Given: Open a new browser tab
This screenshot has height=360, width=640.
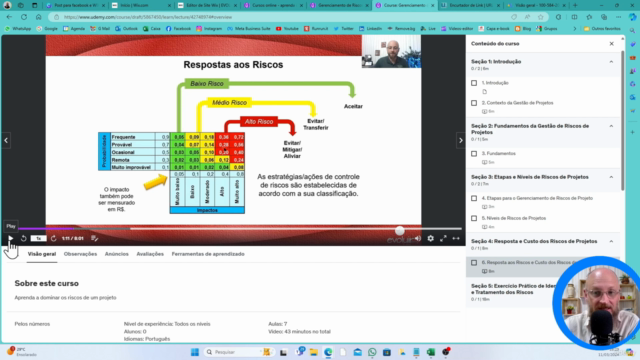Looking at the screenshot, I should 575,6.
